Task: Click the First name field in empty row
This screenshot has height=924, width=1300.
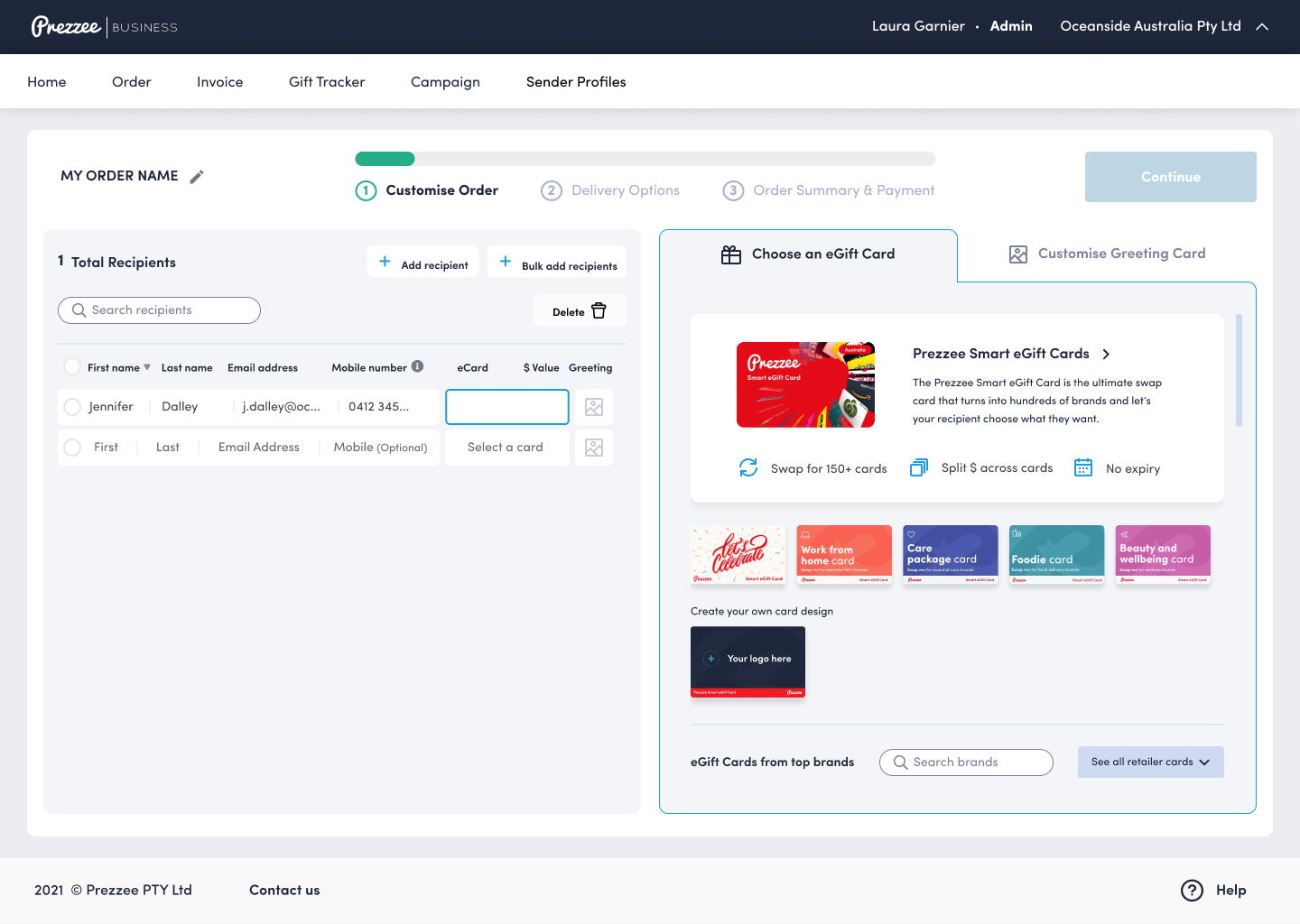Action: [106, 448]
